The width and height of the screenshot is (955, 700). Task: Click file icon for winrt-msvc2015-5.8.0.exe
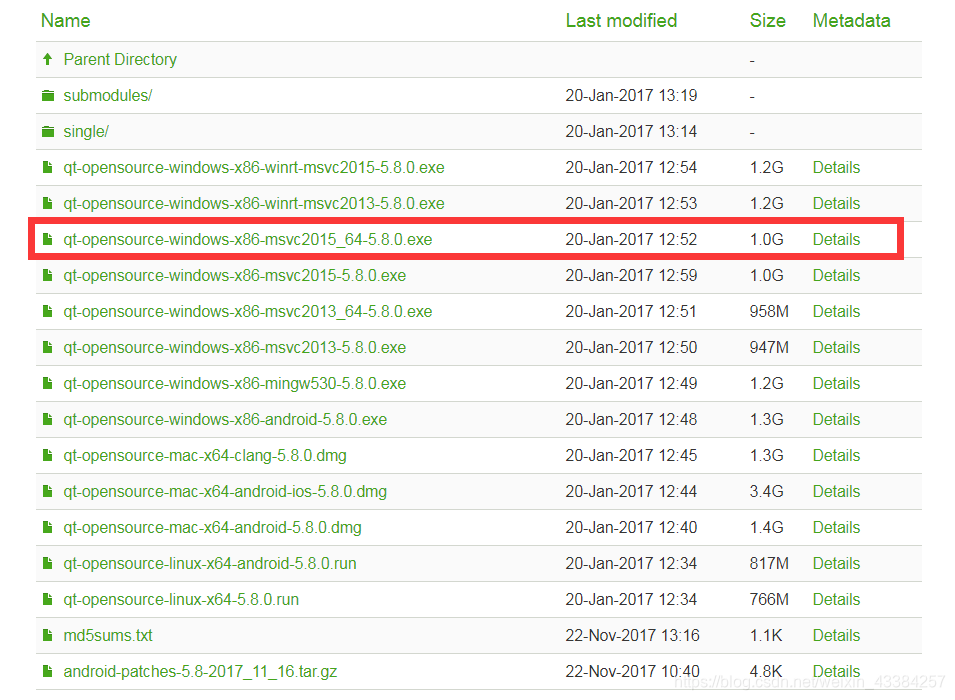point(48,168)
